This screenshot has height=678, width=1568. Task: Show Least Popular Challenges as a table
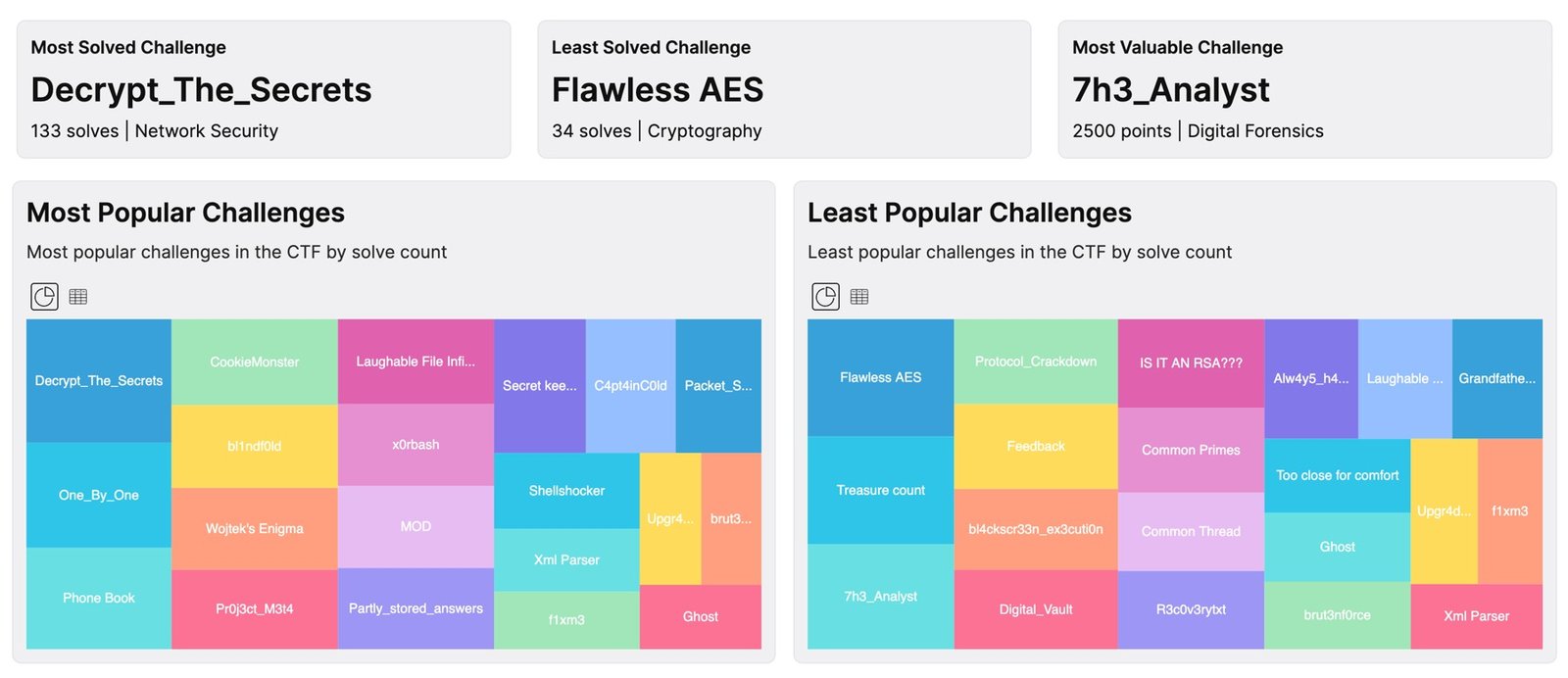(x=859, y=296)
